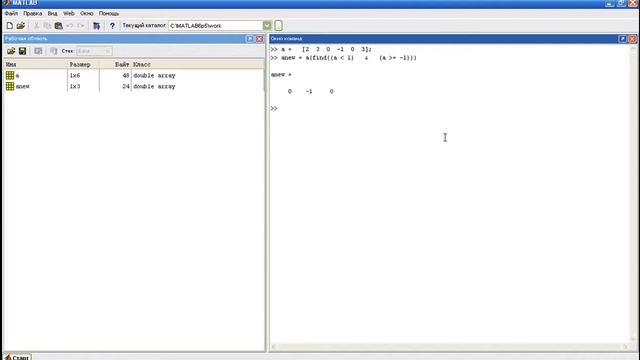Viewport: 640px width, 360px height.
Task: Open the Старт button at bottom left
Action: [17, 357]
